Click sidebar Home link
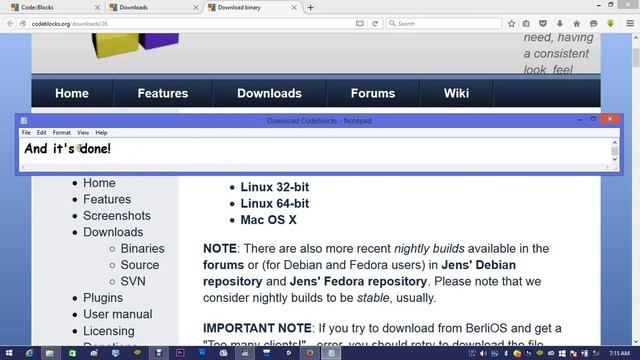640x360 pixels. click(x=99, y=183)
